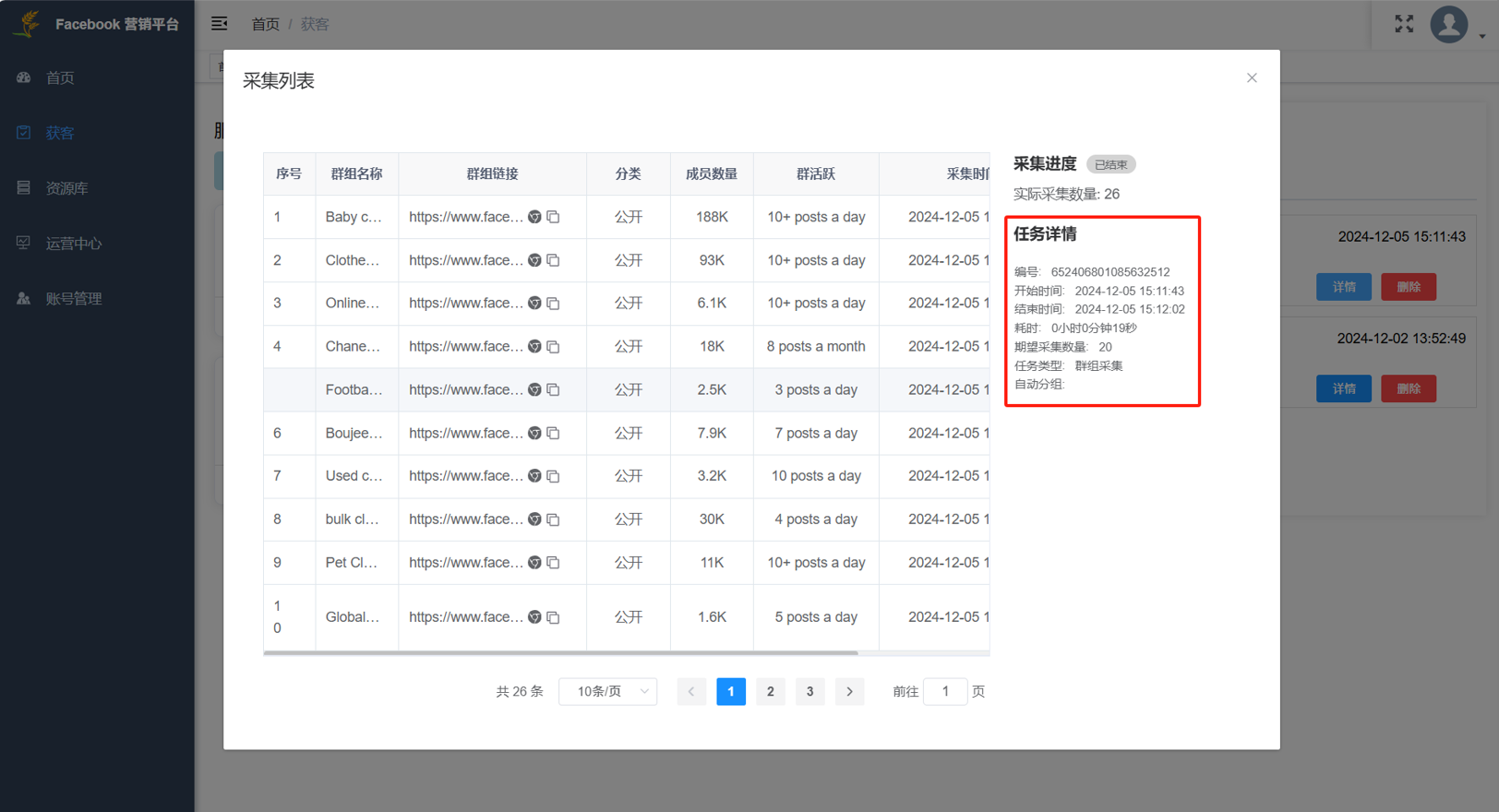
Task: Open the 10条/页 page size dropdown
Action: (608, 691)
